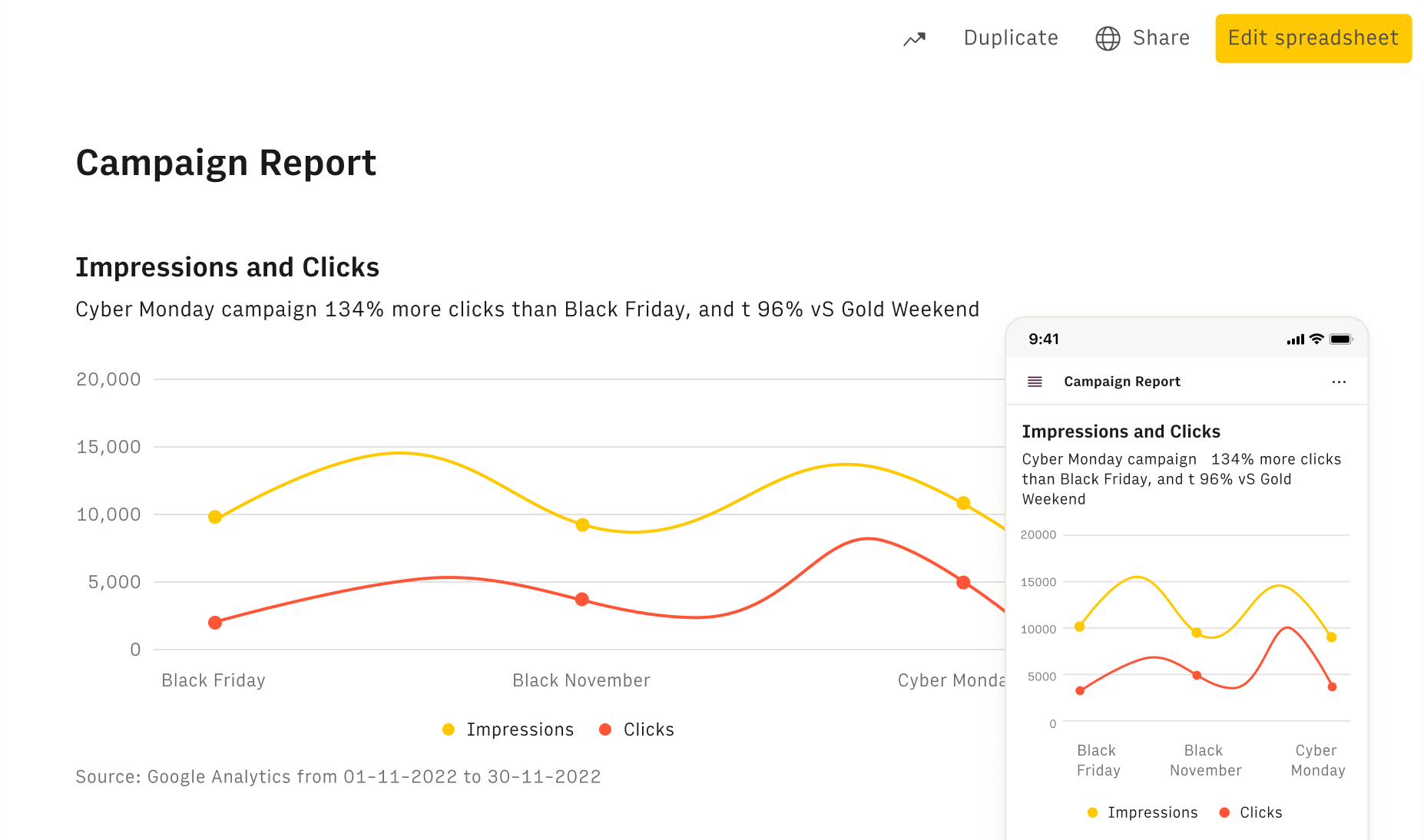Click the Duplicate button

click(x=1010, y=38)
